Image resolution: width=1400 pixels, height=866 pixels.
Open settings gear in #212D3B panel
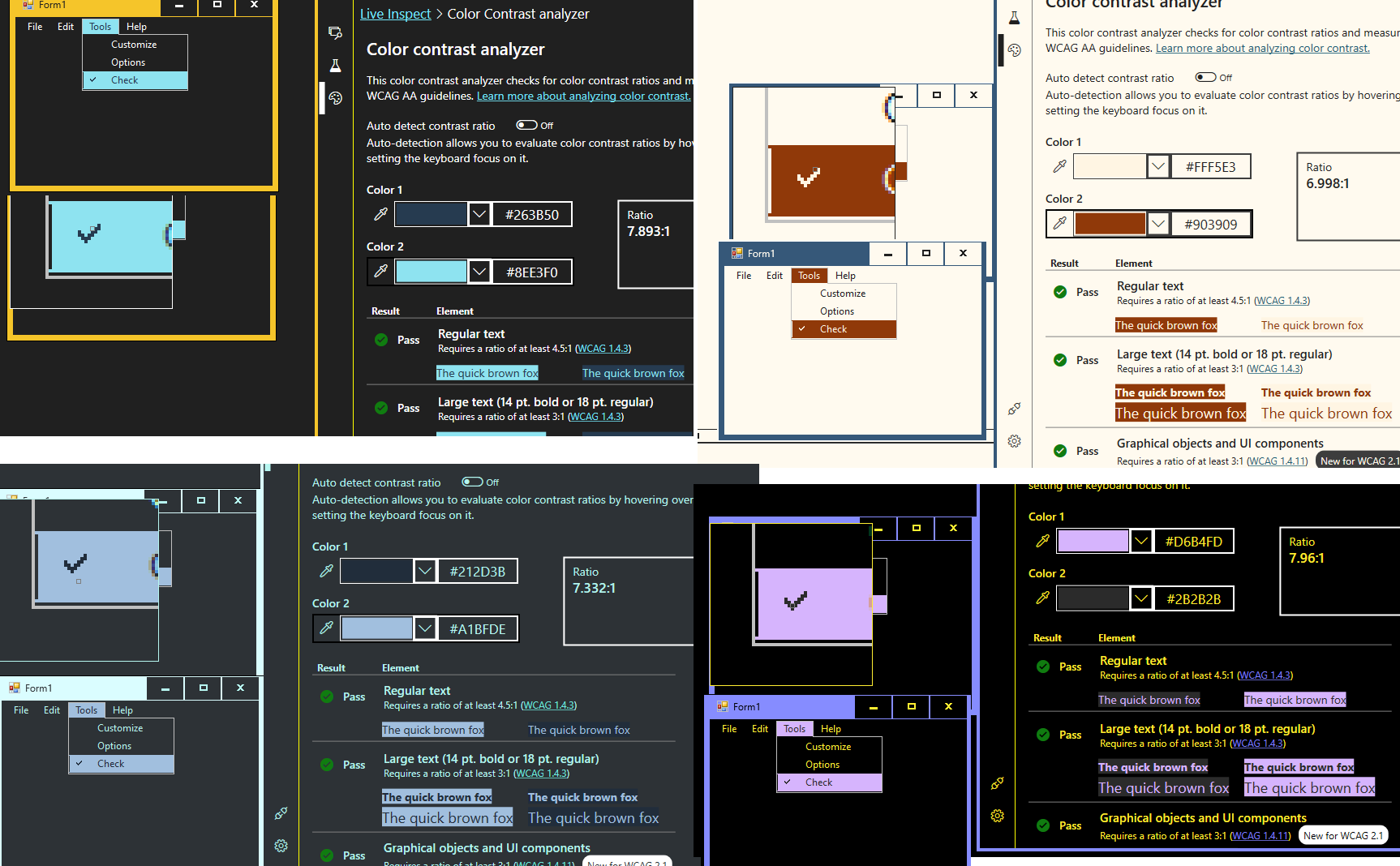pos(281,846)
